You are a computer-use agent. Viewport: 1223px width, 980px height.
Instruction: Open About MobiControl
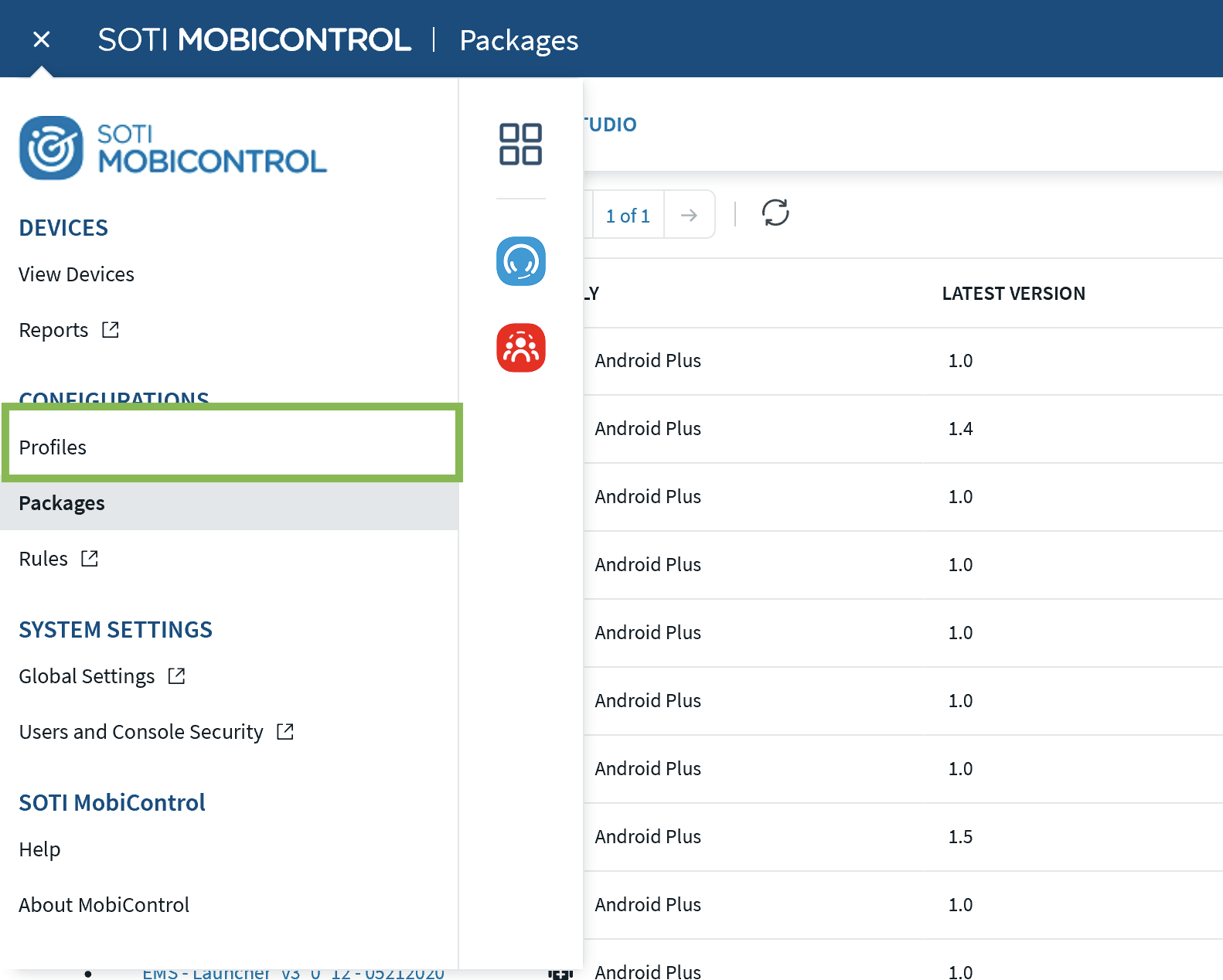[x=104, y=905]
